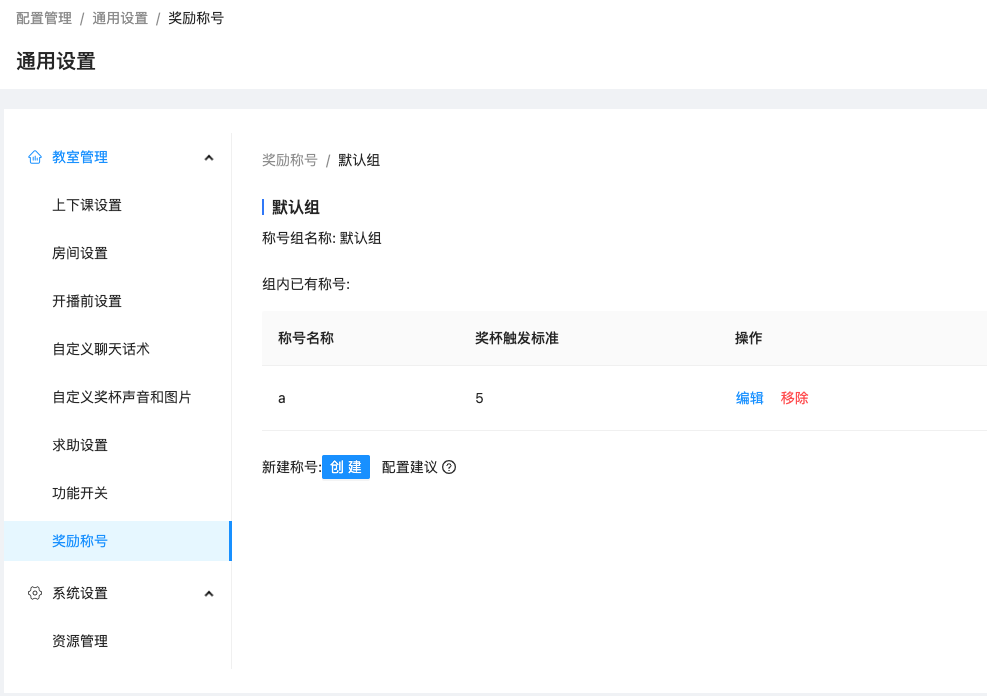
Task: Click the blue 创建 button
Action: pos(345,467)
